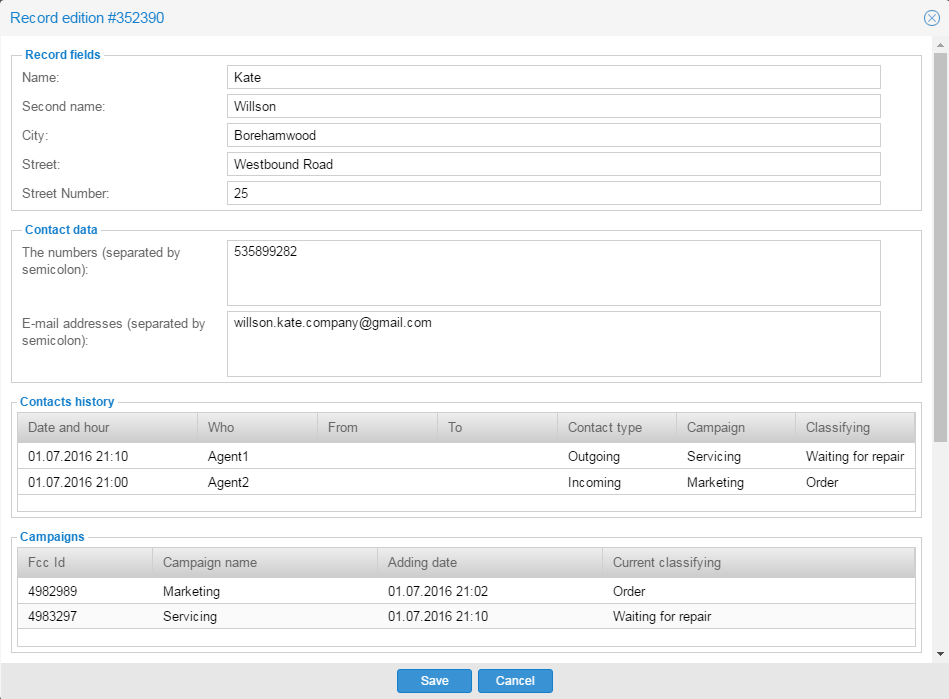Sort by Contact type column header

click(617, 427)
